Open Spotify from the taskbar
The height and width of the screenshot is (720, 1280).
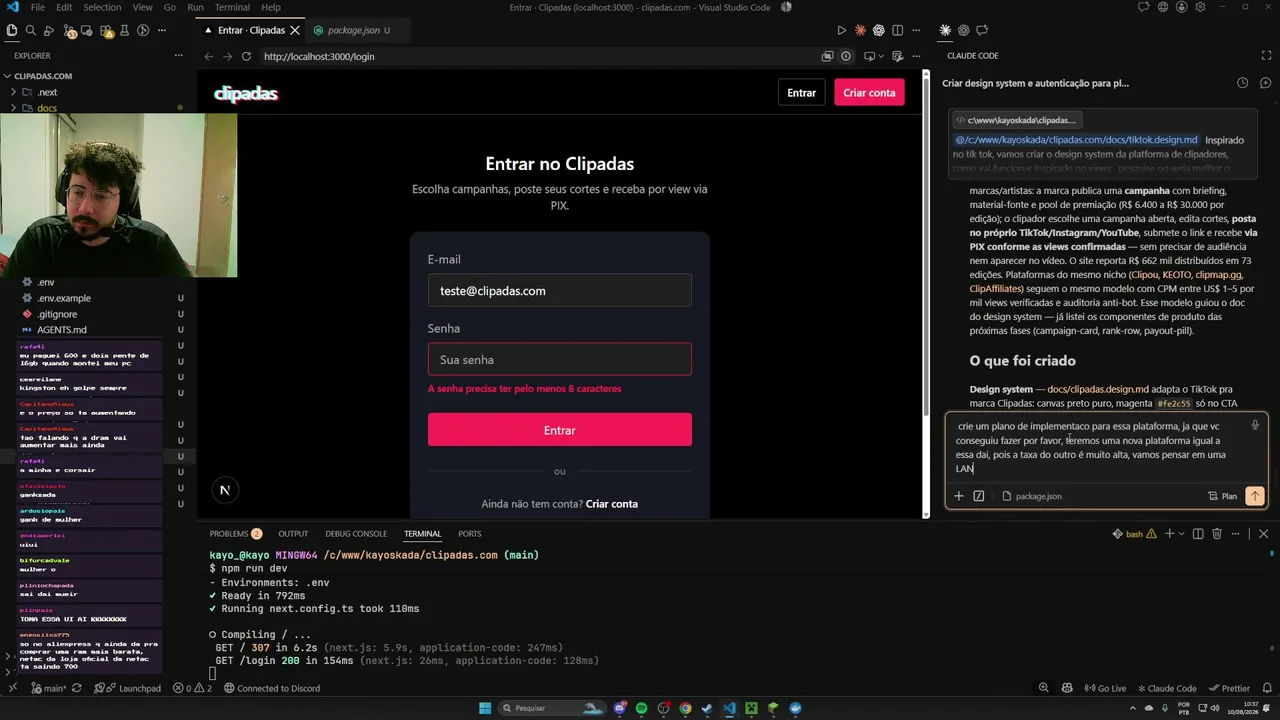pos(641,708)
